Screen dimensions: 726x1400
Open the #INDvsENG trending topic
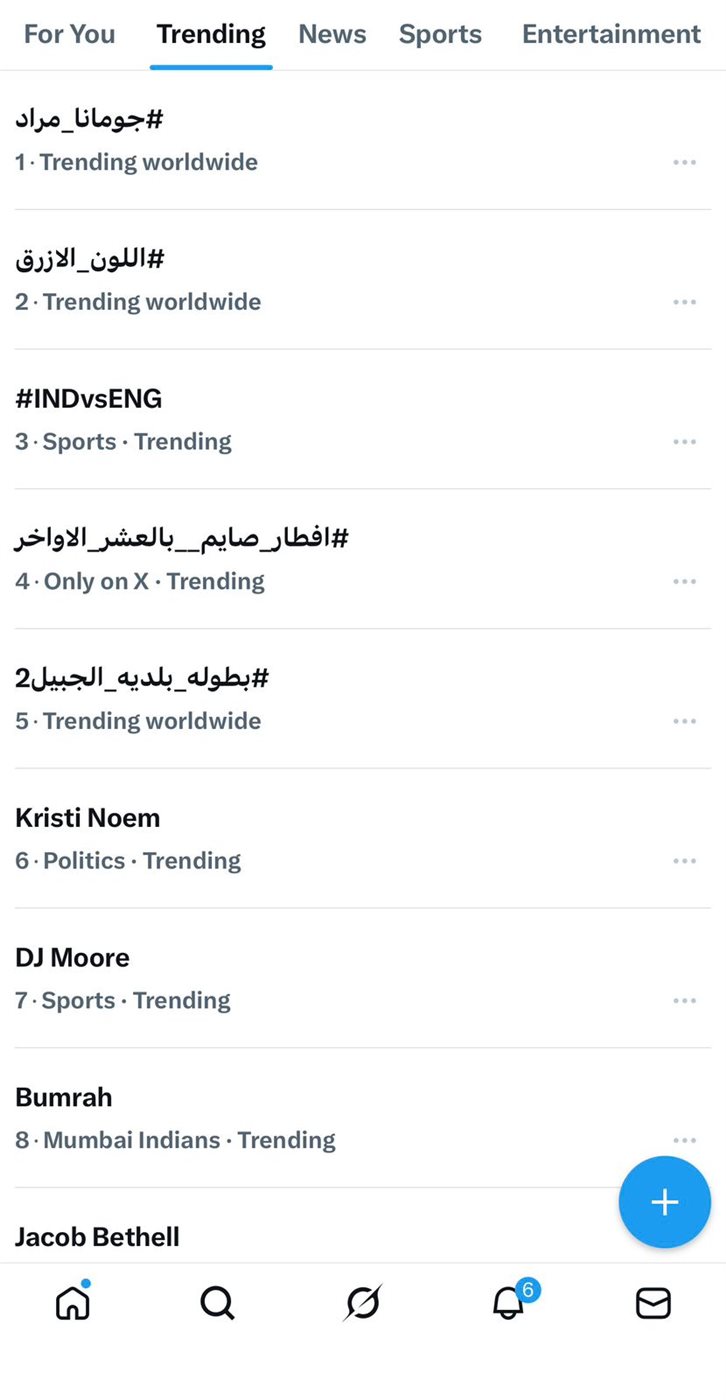click(x=88, y=399)
